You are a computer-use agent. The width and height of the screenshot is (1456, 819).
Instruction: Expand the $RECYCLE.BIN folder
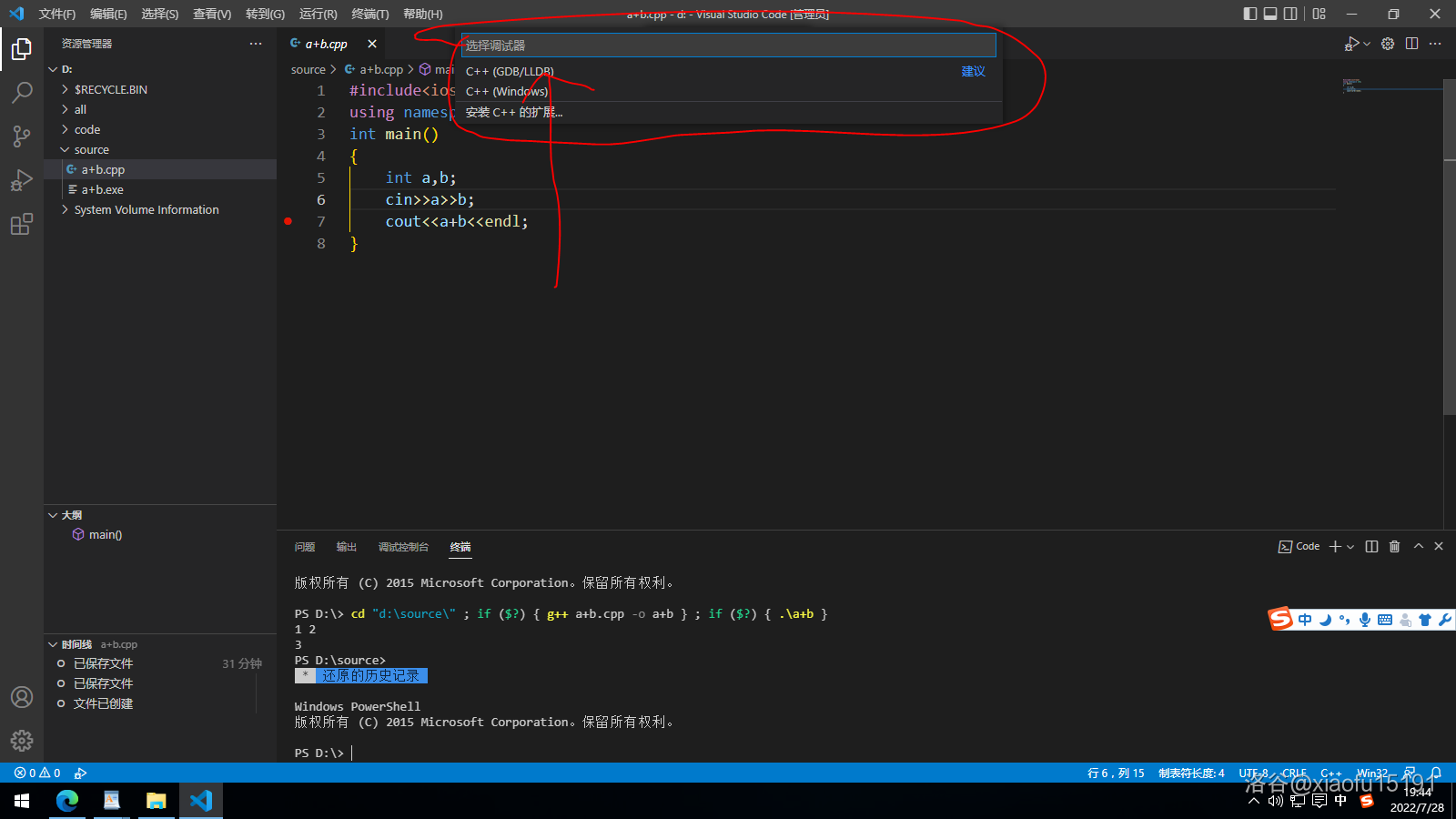coord(160,89)
